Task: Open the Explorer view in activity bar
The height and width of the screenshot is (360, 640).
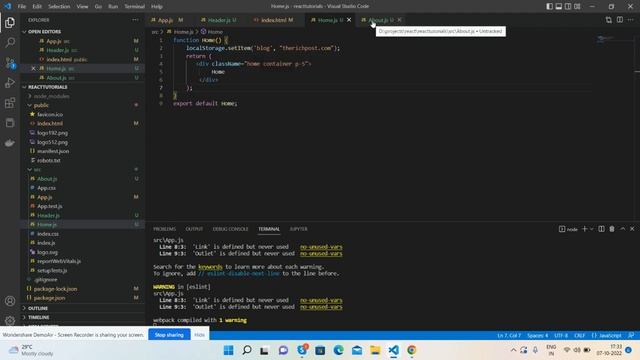Action: pos(10,22)
